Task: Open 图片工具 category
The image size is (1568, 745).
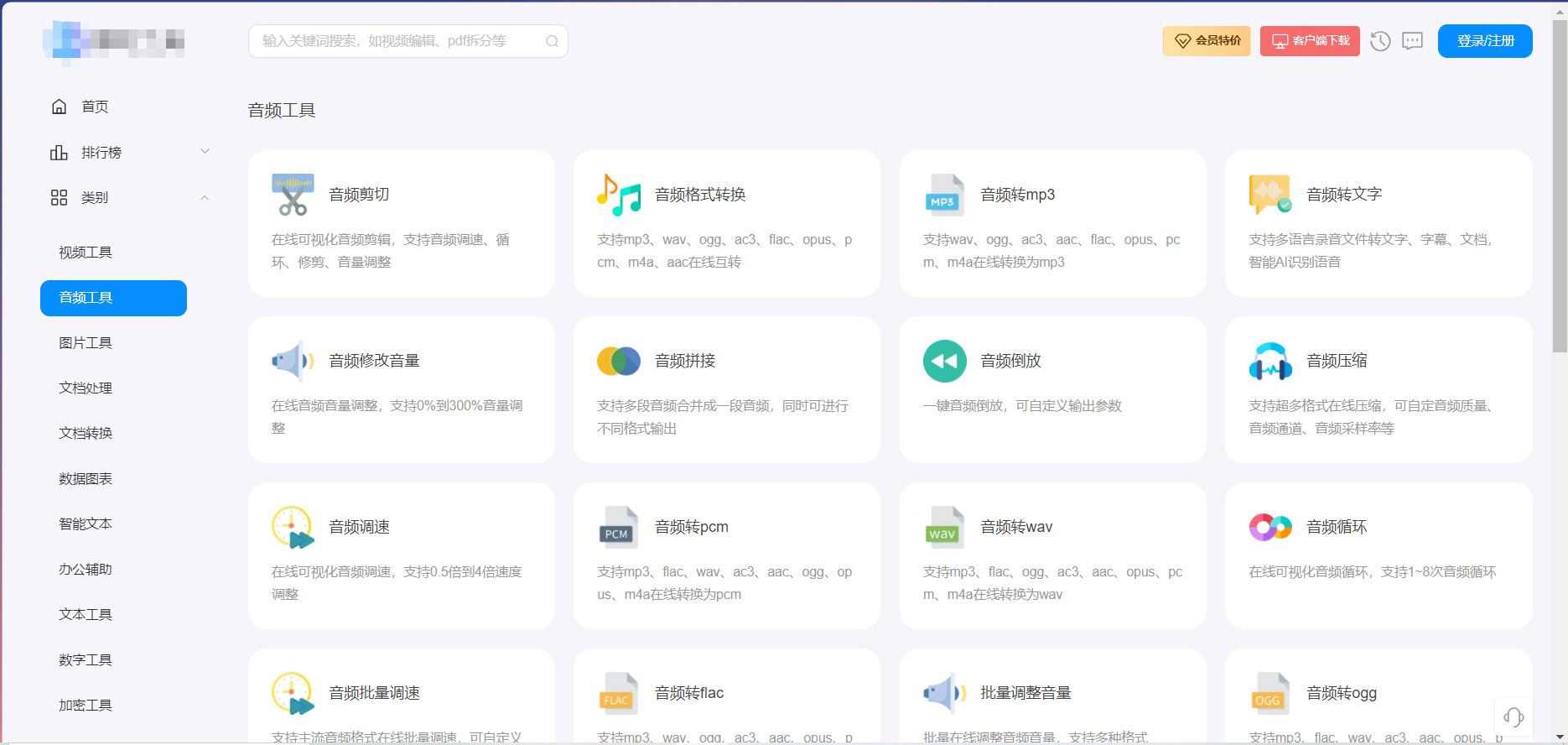Action: point(86,343)
